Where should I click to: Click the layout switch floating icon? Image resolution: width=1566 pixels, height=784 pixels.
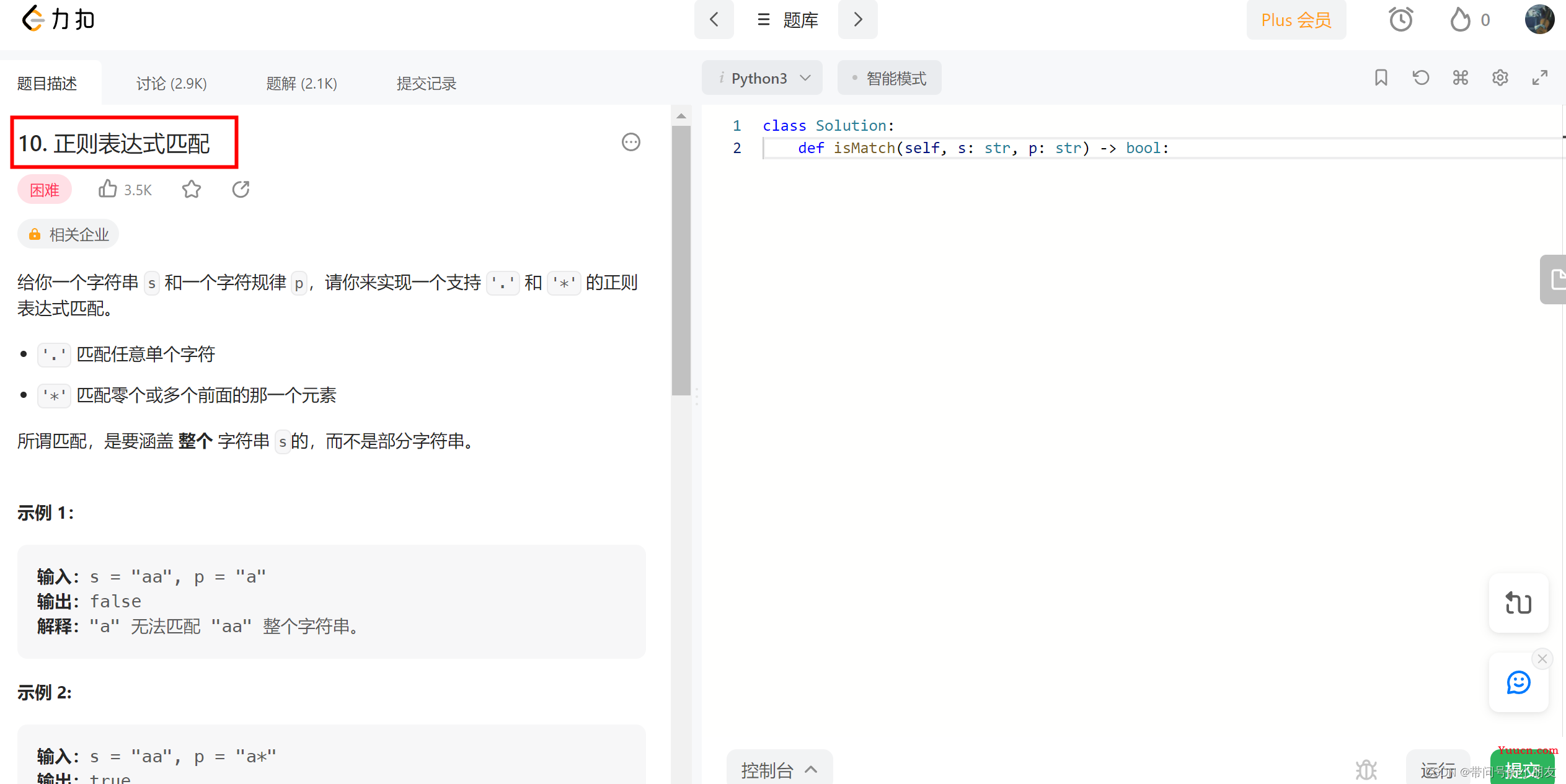[x=1518, y=603]
